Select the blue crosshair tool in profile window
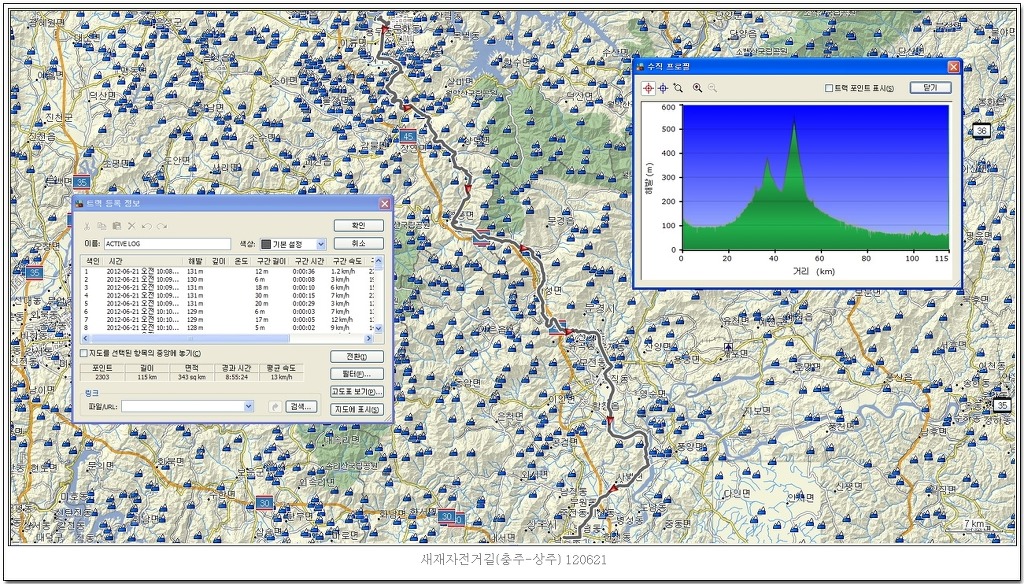 tap(663, 88)
